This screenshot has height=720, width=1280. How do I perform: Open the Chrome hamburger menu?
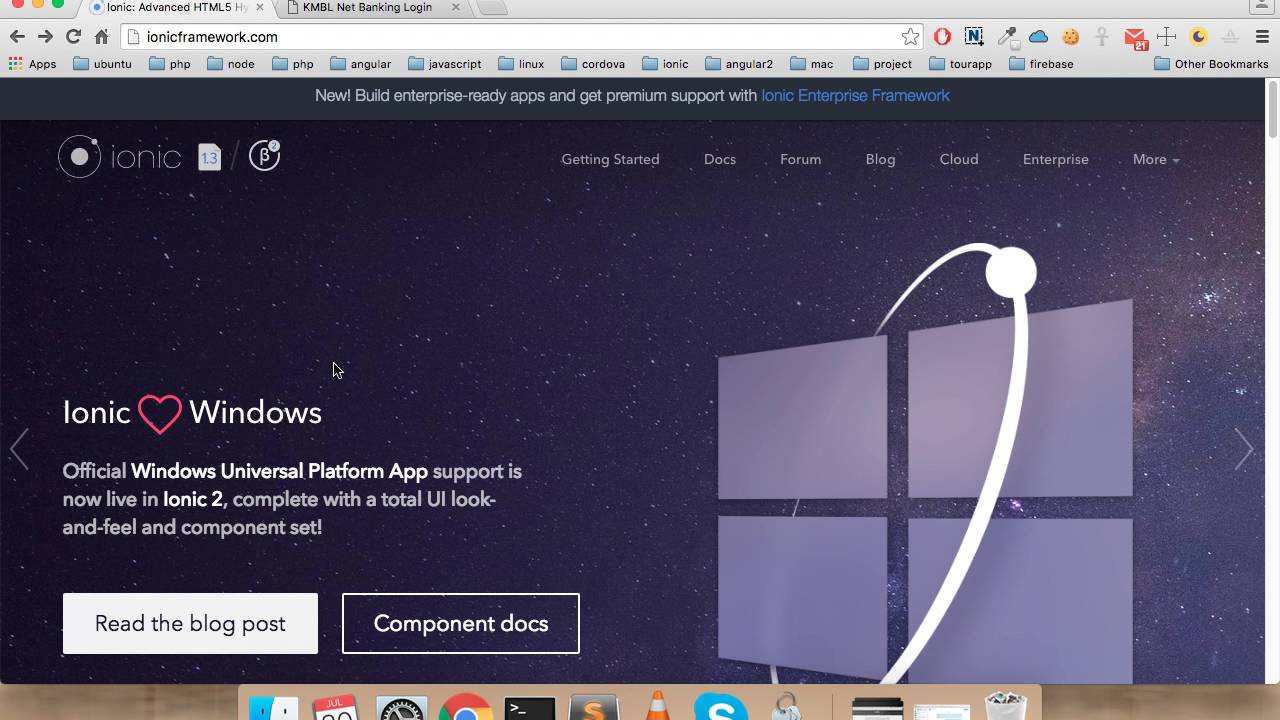click(x=1262, y=37)
